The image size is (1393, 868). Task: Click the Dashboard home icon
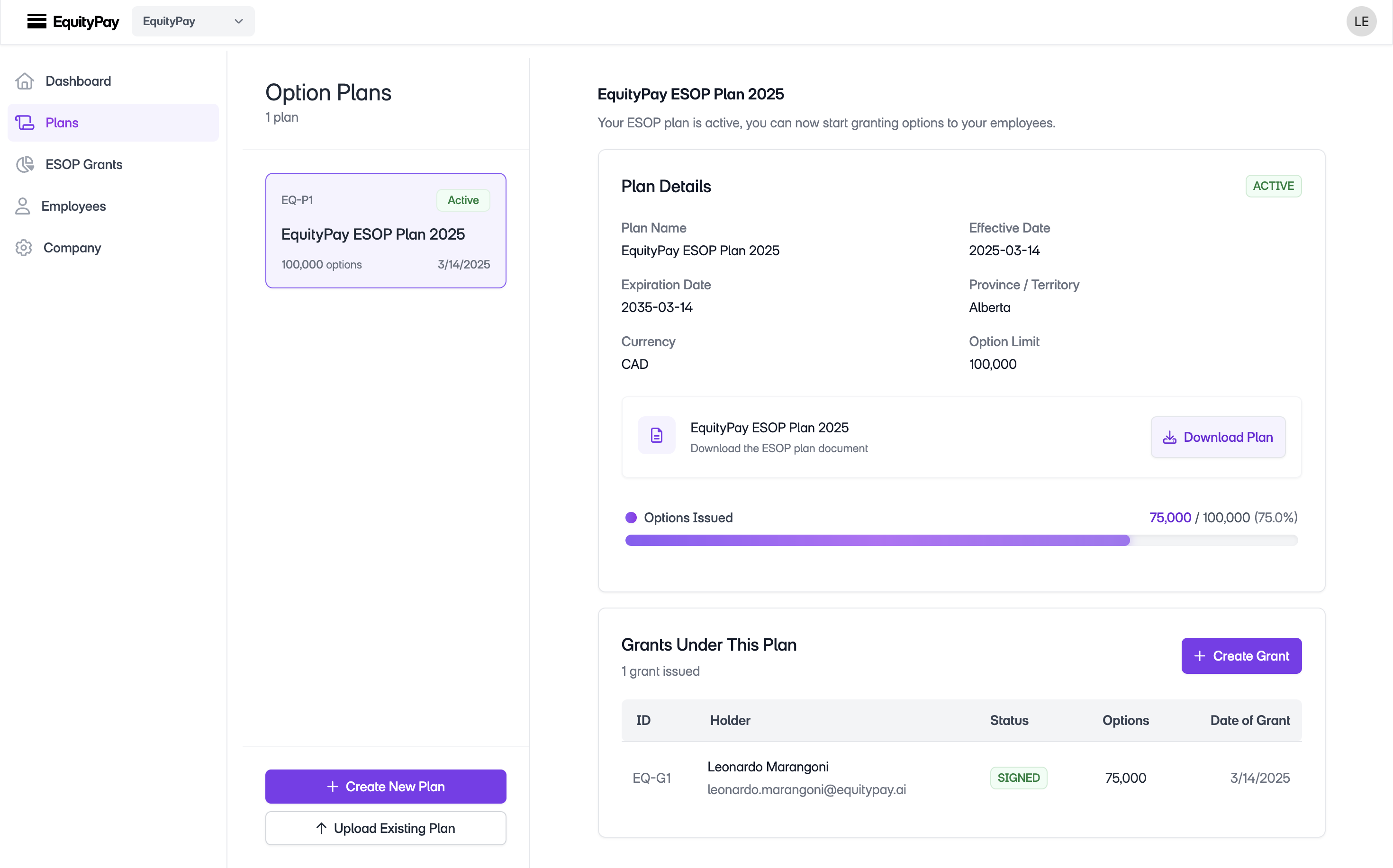click(x=24, y=81)
